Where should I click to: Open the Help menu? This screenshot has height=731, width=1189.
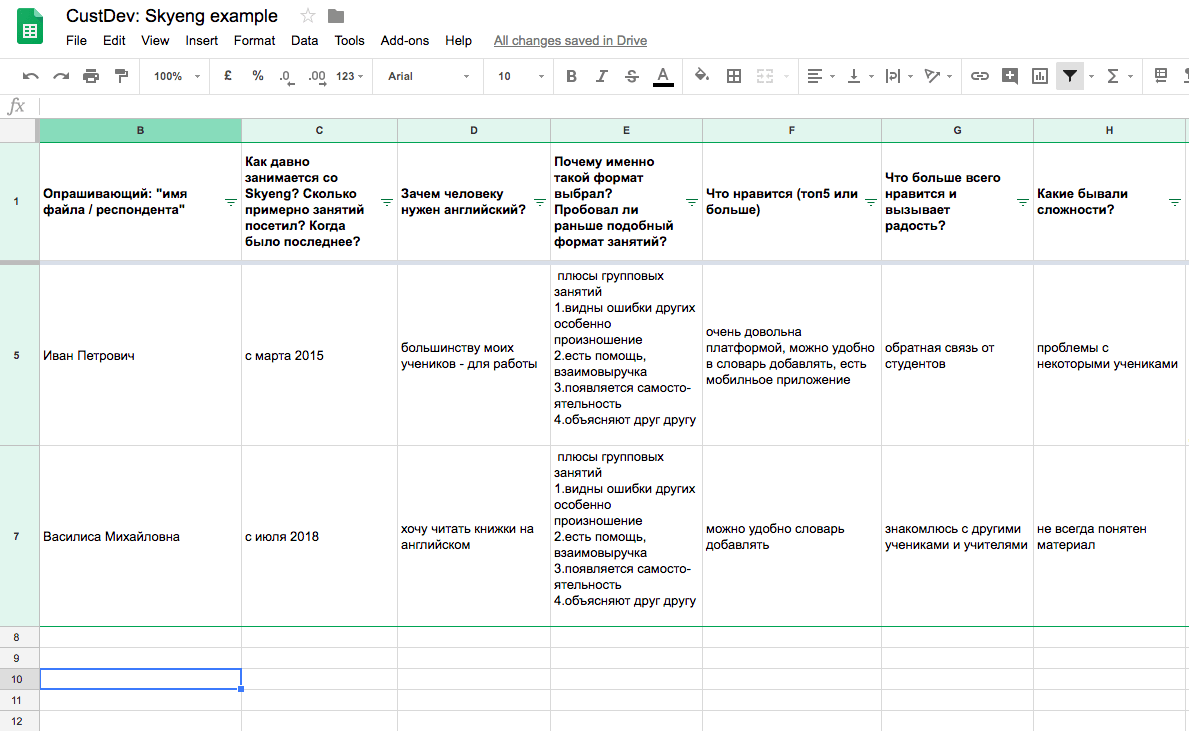point(458,40)
